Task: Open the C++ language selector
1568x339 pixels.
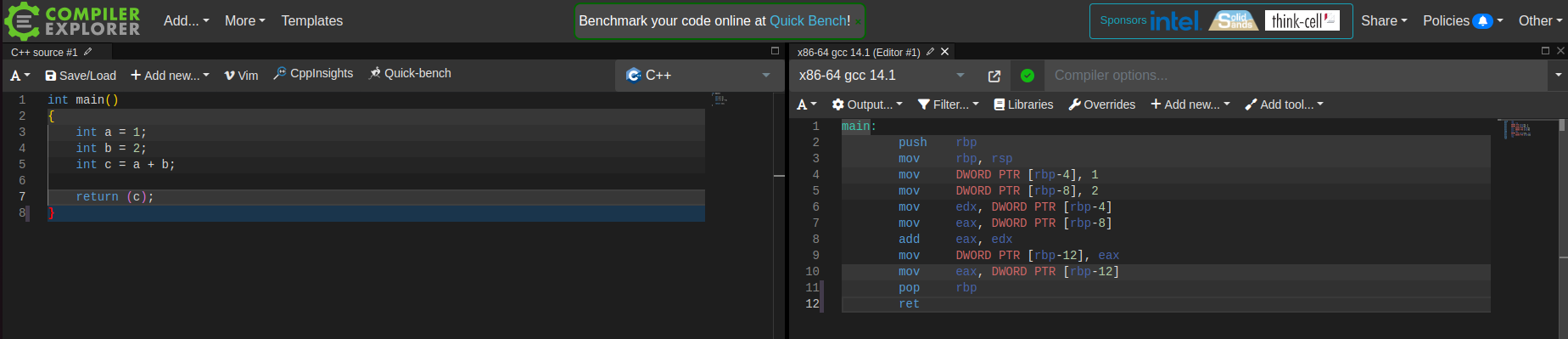Action: point(698,76)
